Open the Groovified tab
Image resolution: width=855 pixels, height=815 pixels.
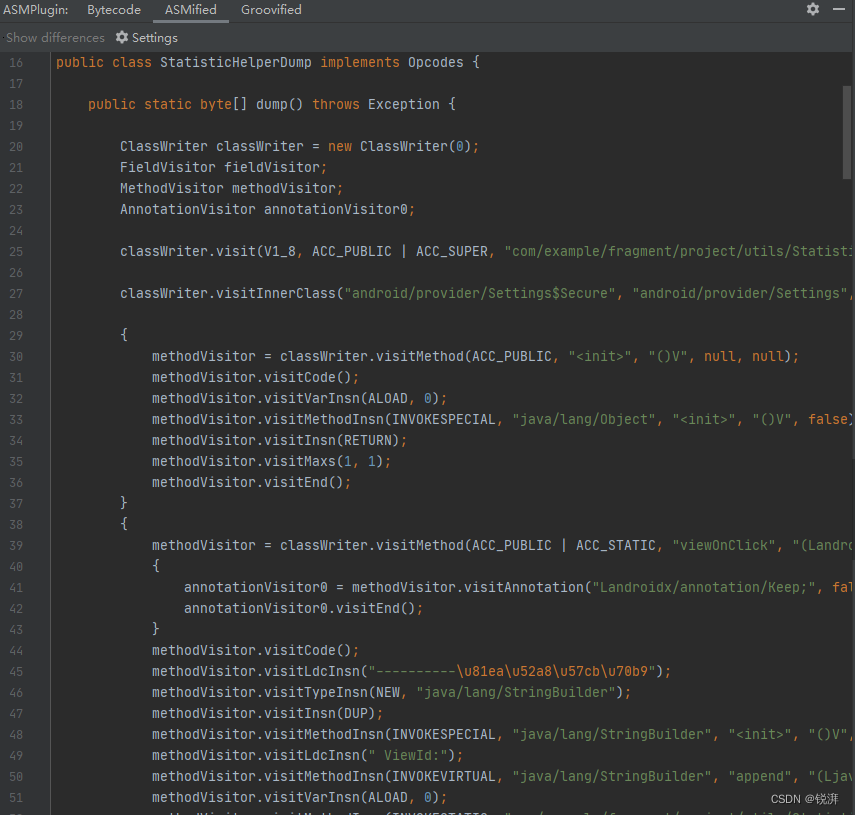(x=271, y=9)
